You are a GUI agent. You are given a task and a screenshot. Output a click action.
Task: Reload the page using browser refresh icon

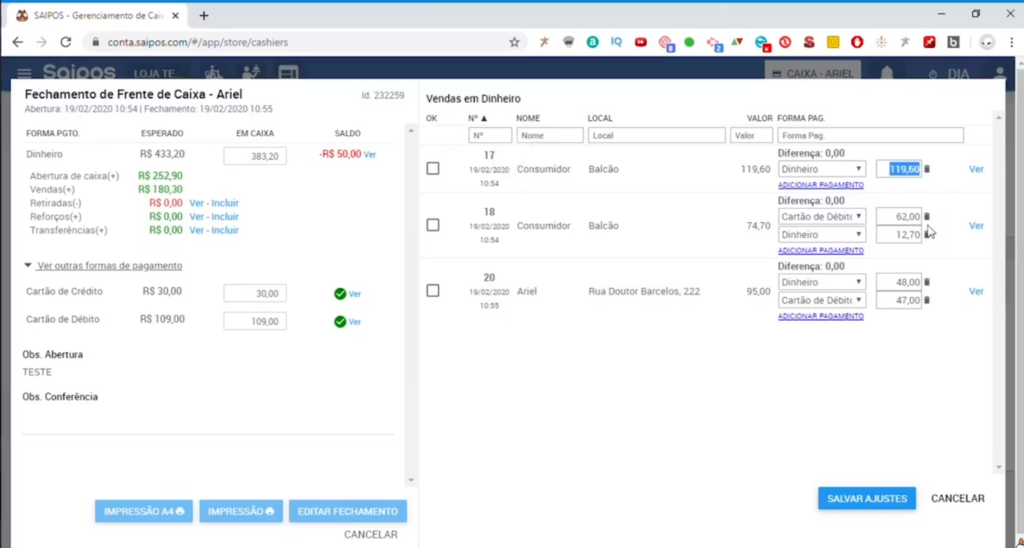click(66, 42)
